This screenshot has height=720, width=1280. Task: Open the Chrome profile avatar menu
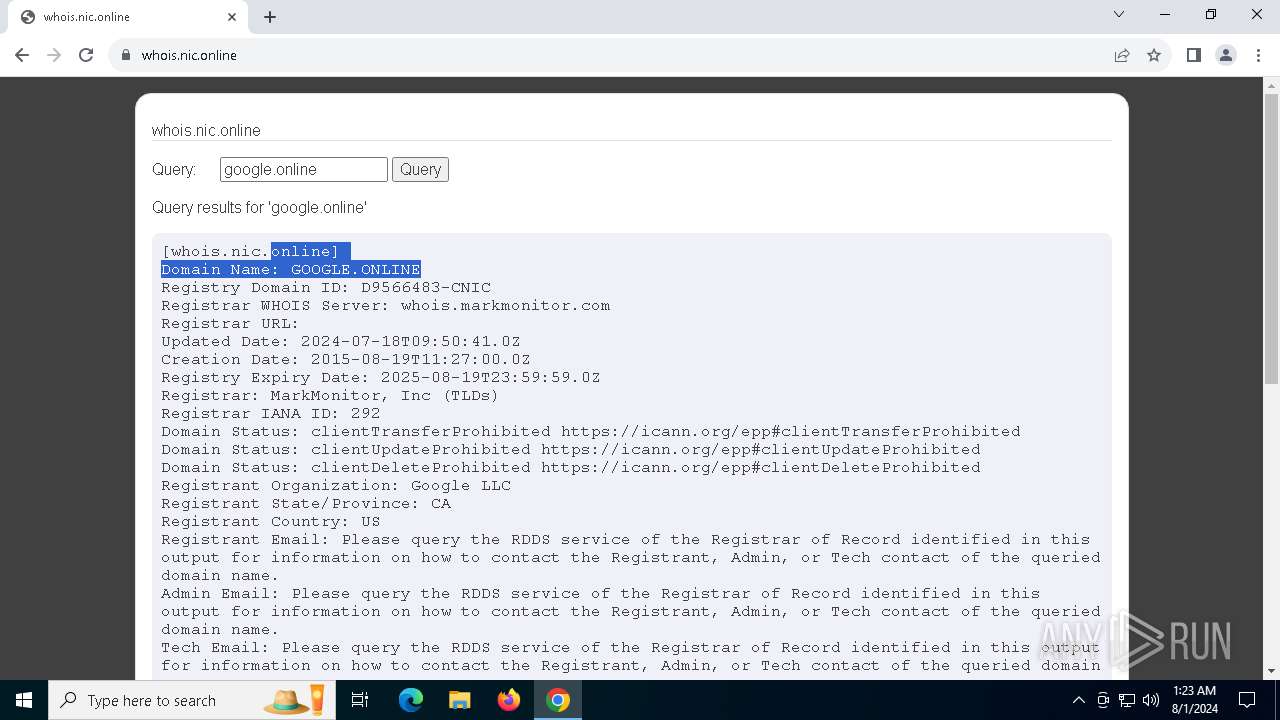(x=1226, y=55)
